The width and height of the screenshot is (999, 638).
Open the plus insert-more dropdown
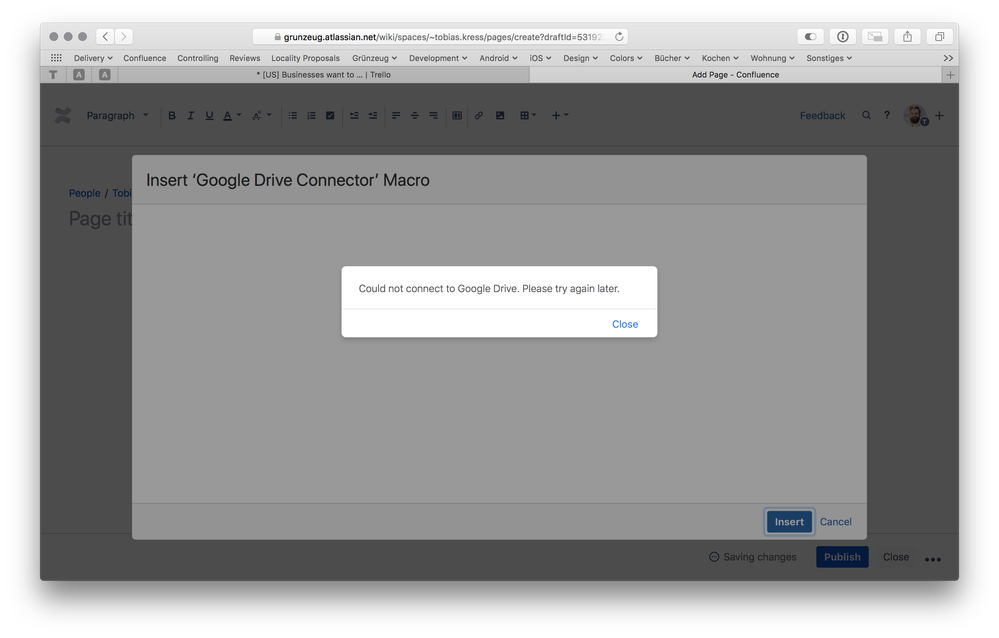(x=560, y=115)
